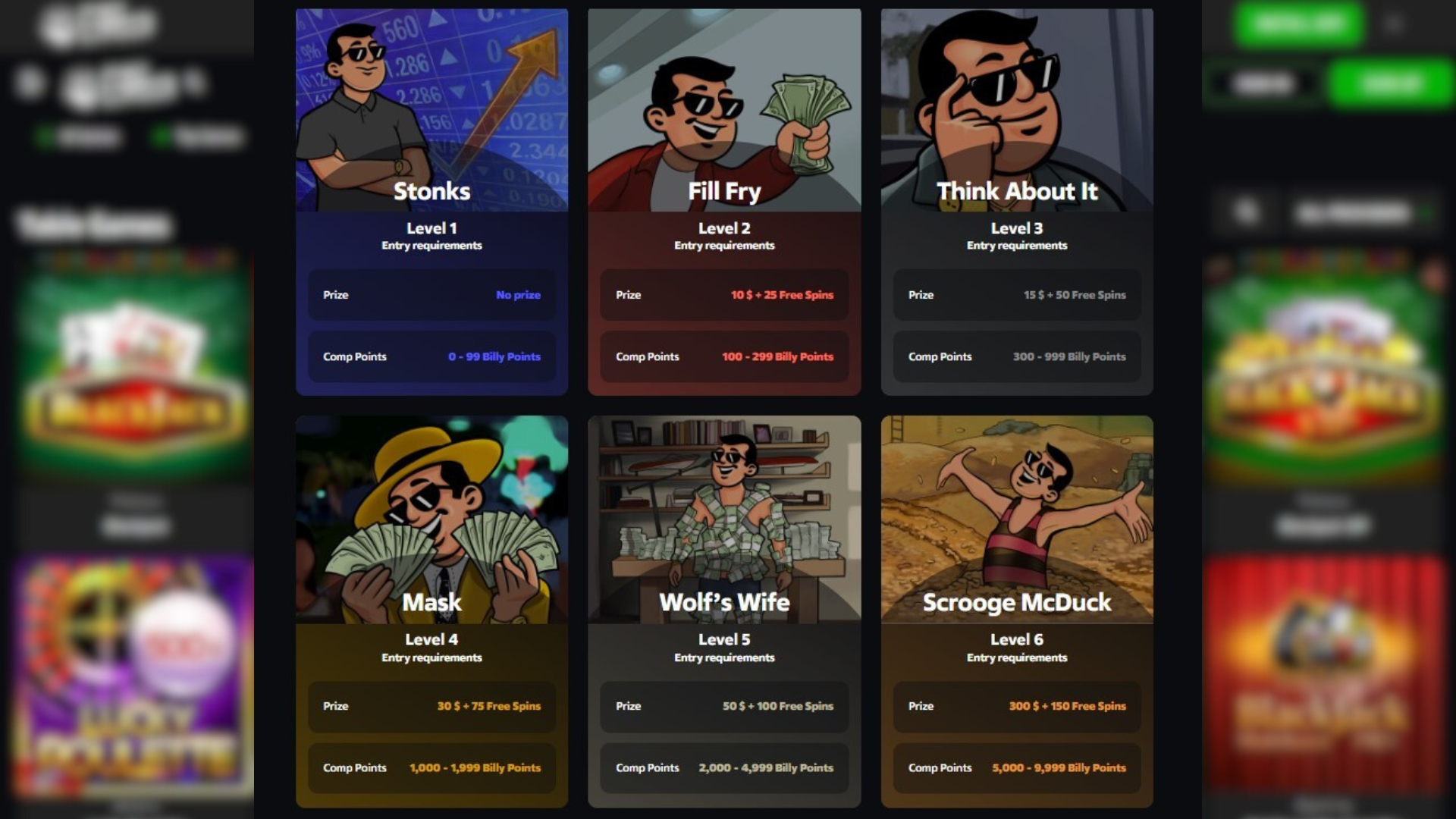Click the 'No prize' row in Stonks
Viewport: 1456px width, 819px height.
(431, 294)
